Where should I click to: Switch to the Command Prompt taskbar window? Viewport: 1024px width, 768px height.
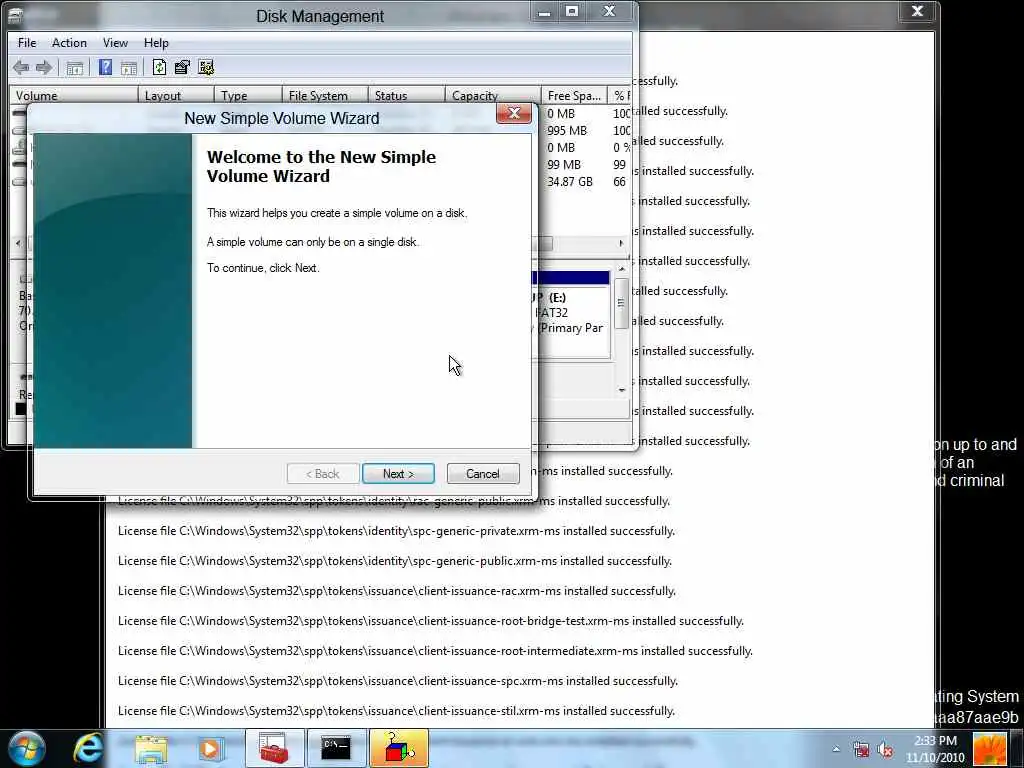[x=336, y=748]
